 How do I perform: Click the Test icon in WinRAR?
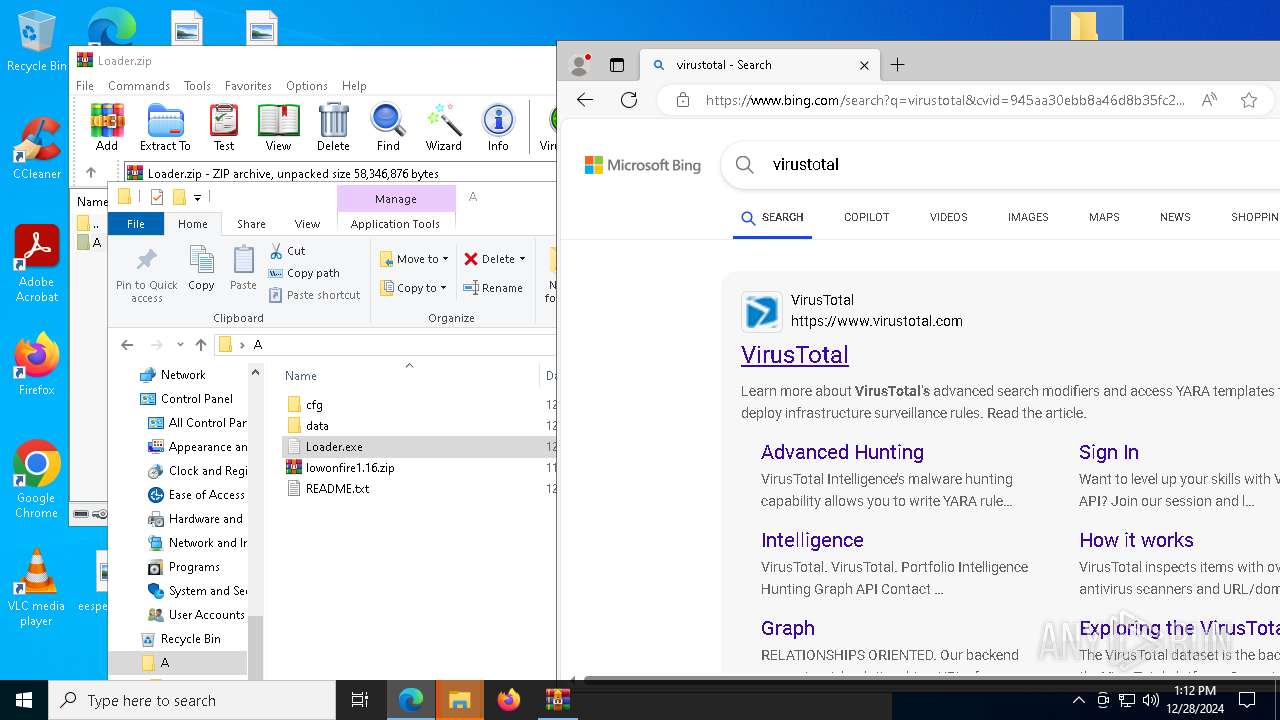pos(224,127)
